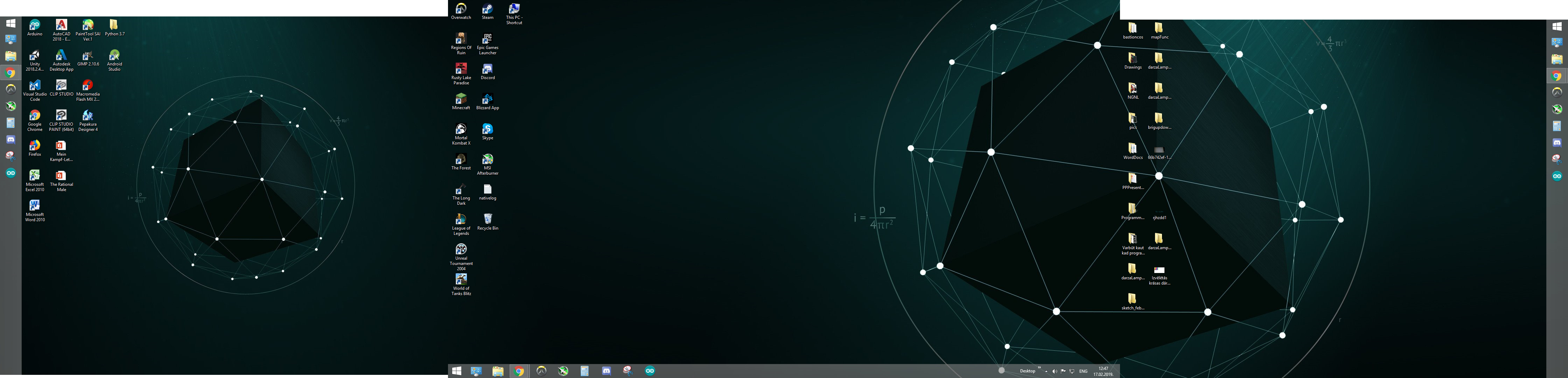Select the Drawings folder
This screenshot has width=1568, height=378.
(x=1132, y=61)
